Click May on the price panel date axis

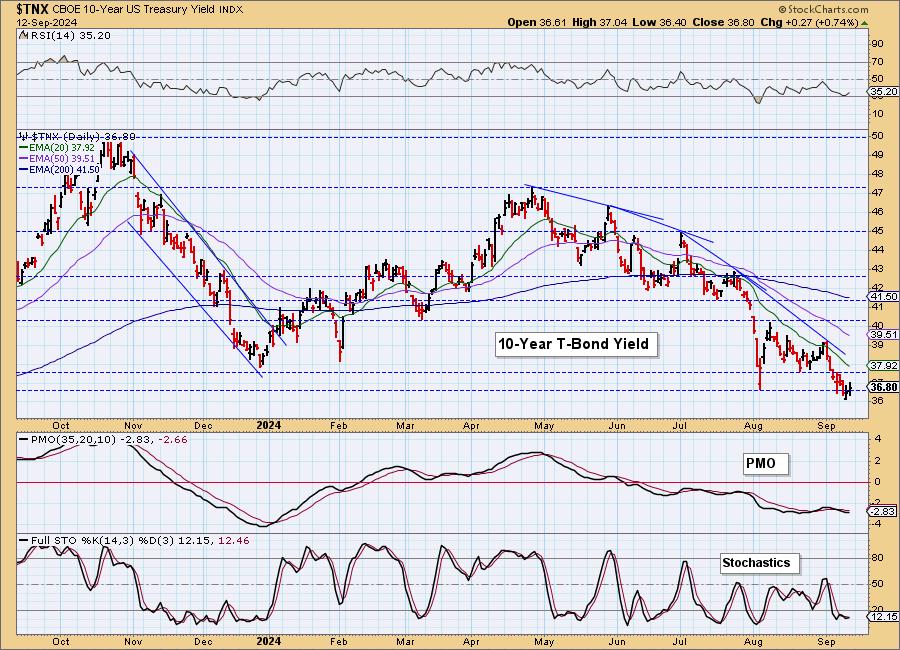544,425
